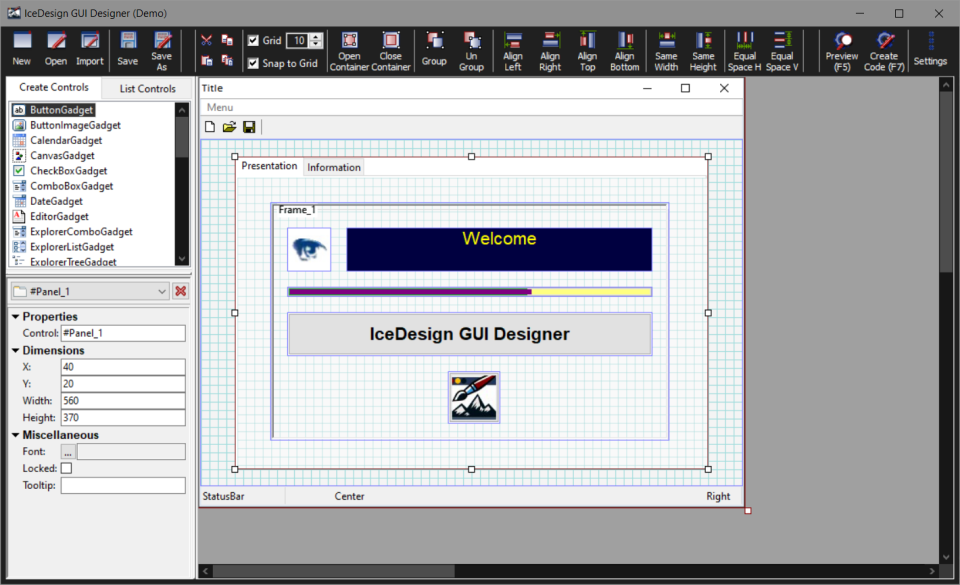Collapse the Miscellaneous section
The width and height of the screenshot is (960, 585).
15,434
